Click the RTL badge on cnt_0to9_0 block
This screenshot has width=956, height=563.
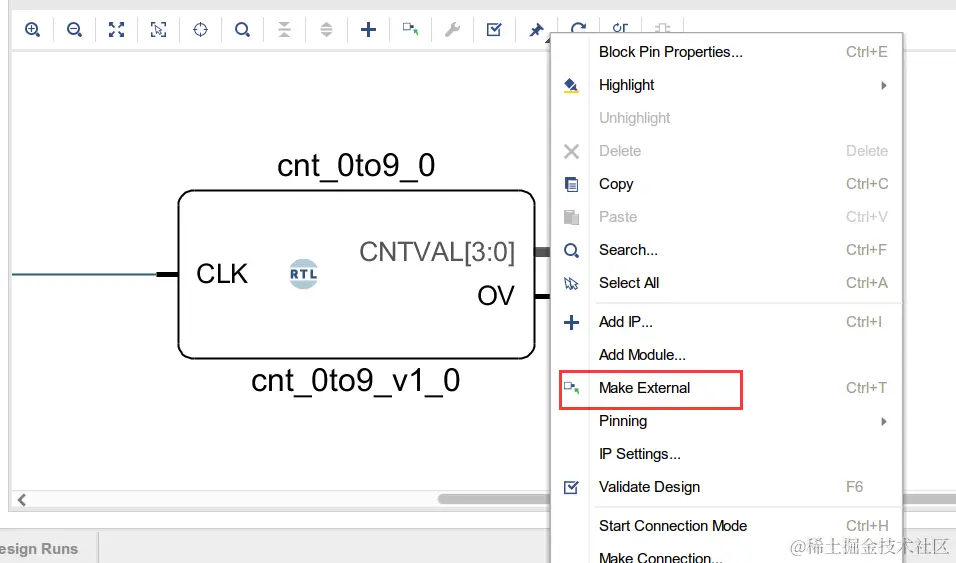click(x=303, y=274)
